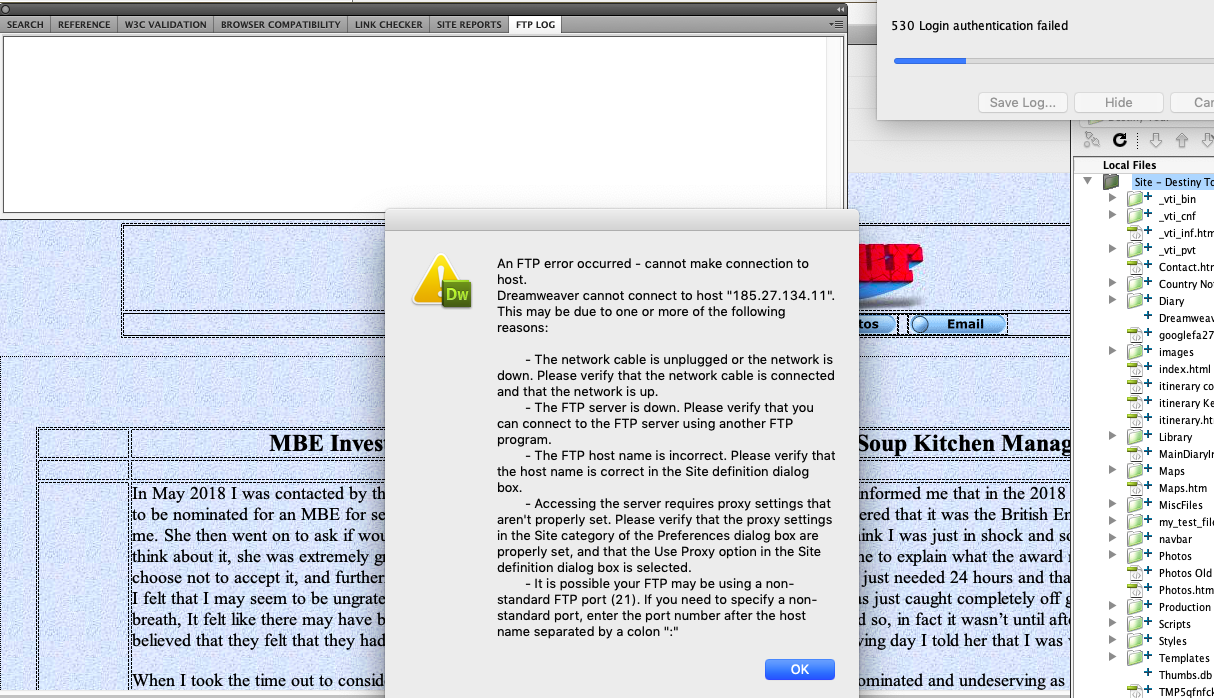This screenshot has height=698, width=1214.
Task: Click the Refresh icon in Files panel
Action: click(1120, 141)
